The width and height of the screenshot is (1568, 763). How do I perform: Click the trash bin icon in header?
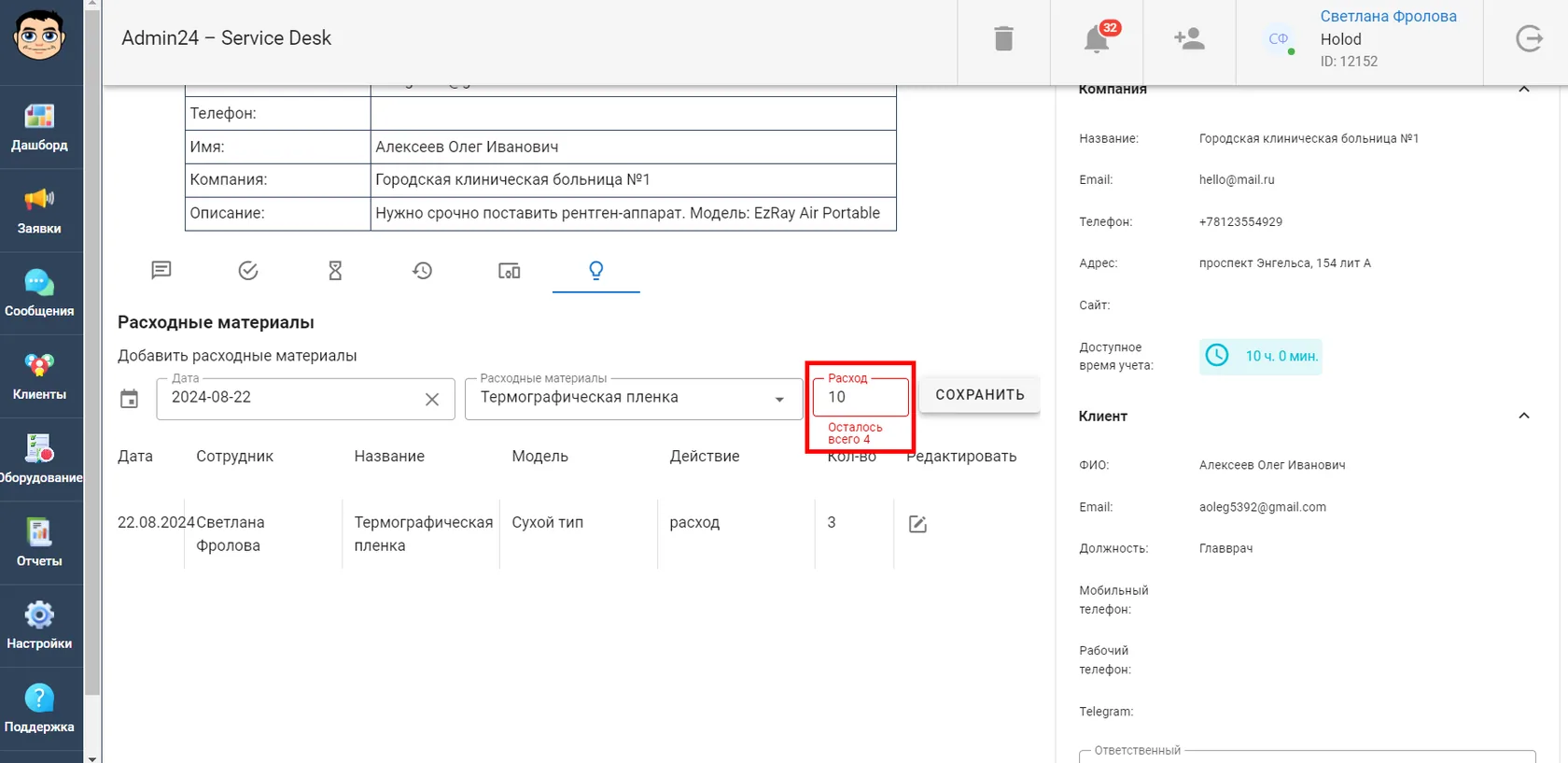coord(1003,39)
